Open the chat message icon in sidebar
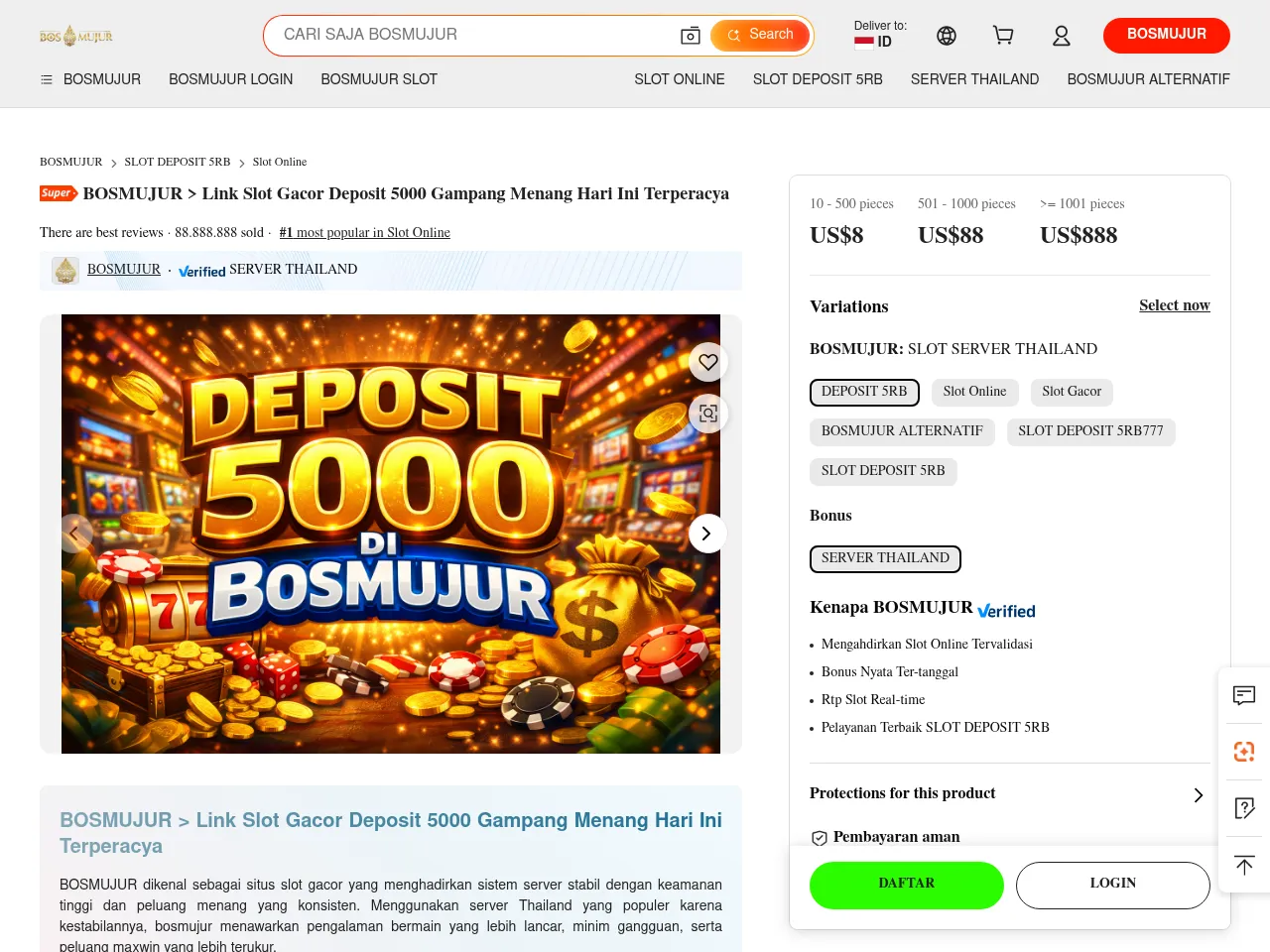Viewport: 1270px width, 952px height. pyautogui.click(x=1244, y=695)
